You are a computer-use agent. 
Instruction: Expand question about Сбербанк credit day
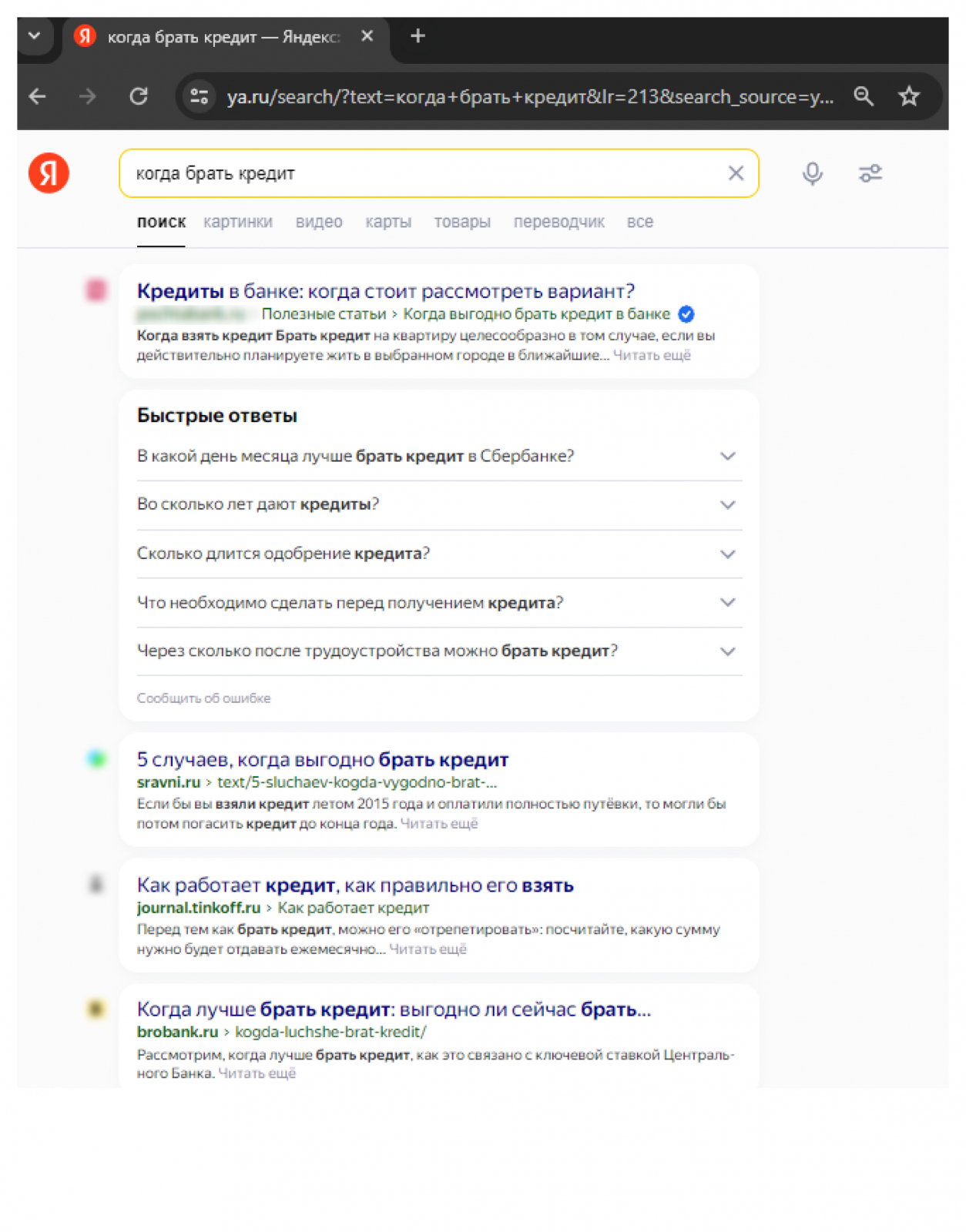[727, 456]
